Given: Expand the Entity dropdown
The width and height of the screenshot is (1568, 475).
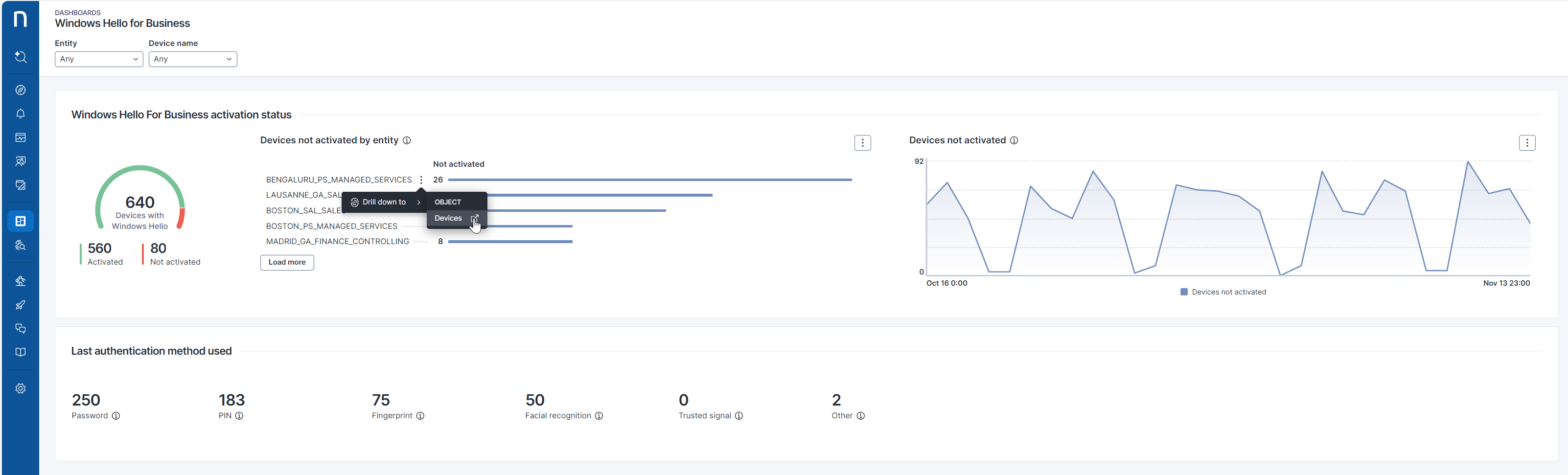Looking at the screenshot, I should pos(98,59).
